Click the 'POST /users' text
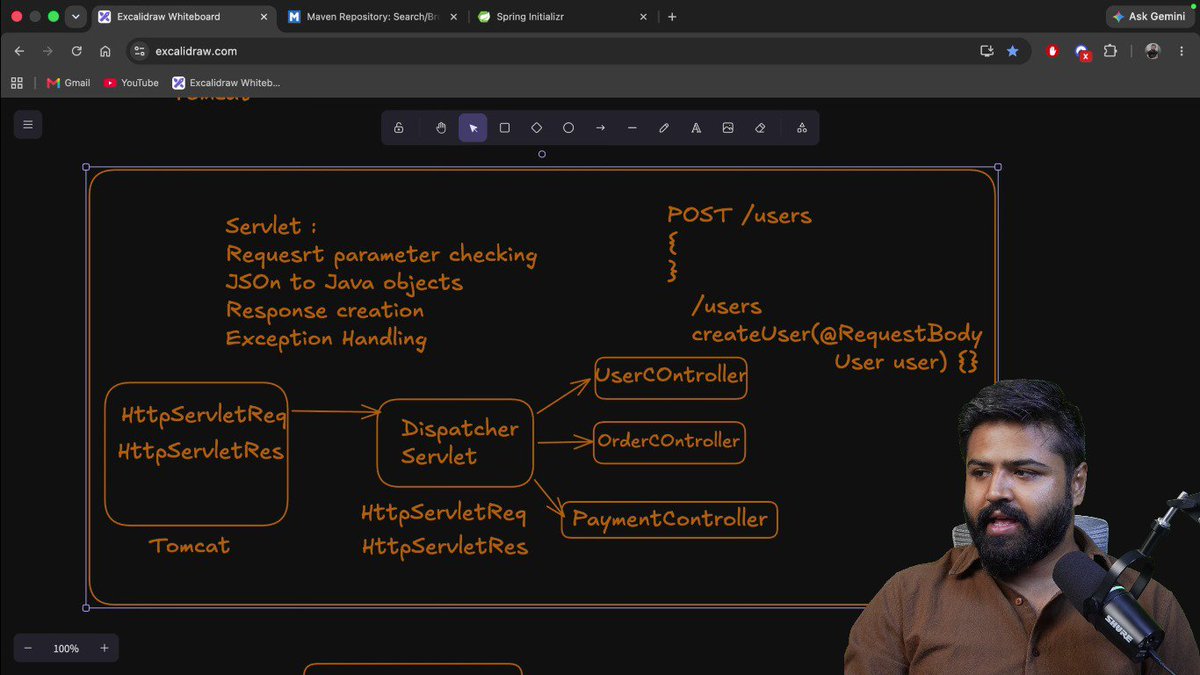This screenshot has height=675, width=1200. (x=739, y=215)
